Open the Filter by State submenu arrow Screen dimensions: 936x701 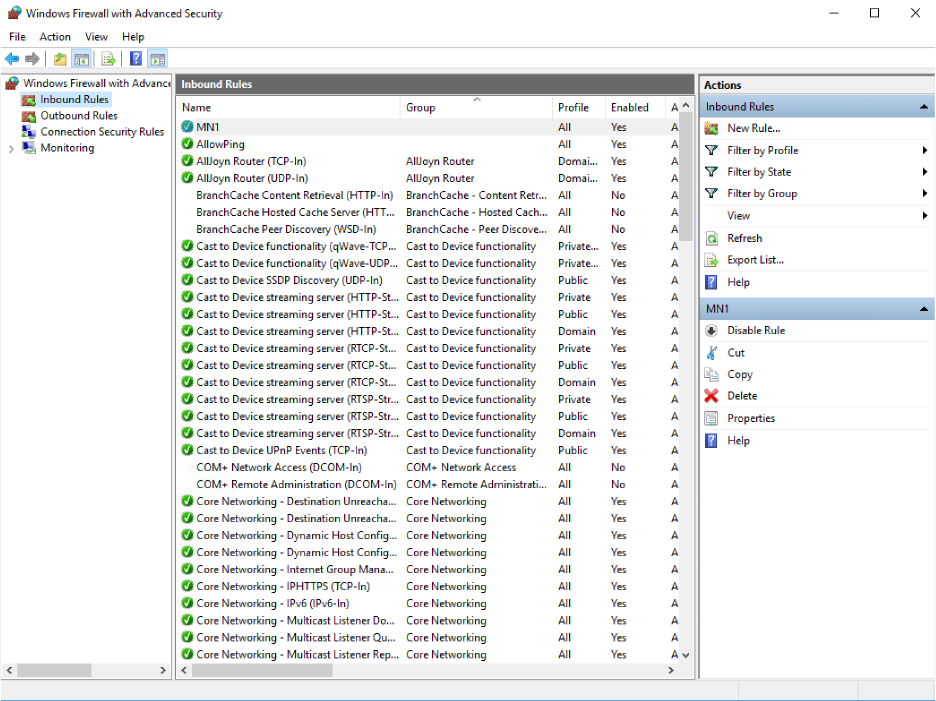click(x=925, y=172)
